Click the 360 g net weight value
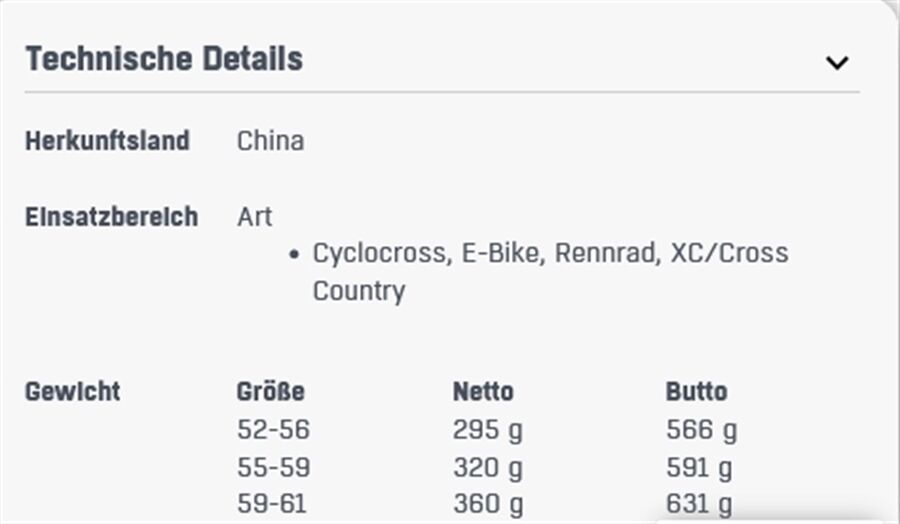The image size is (900, 524). click(487, 503)
